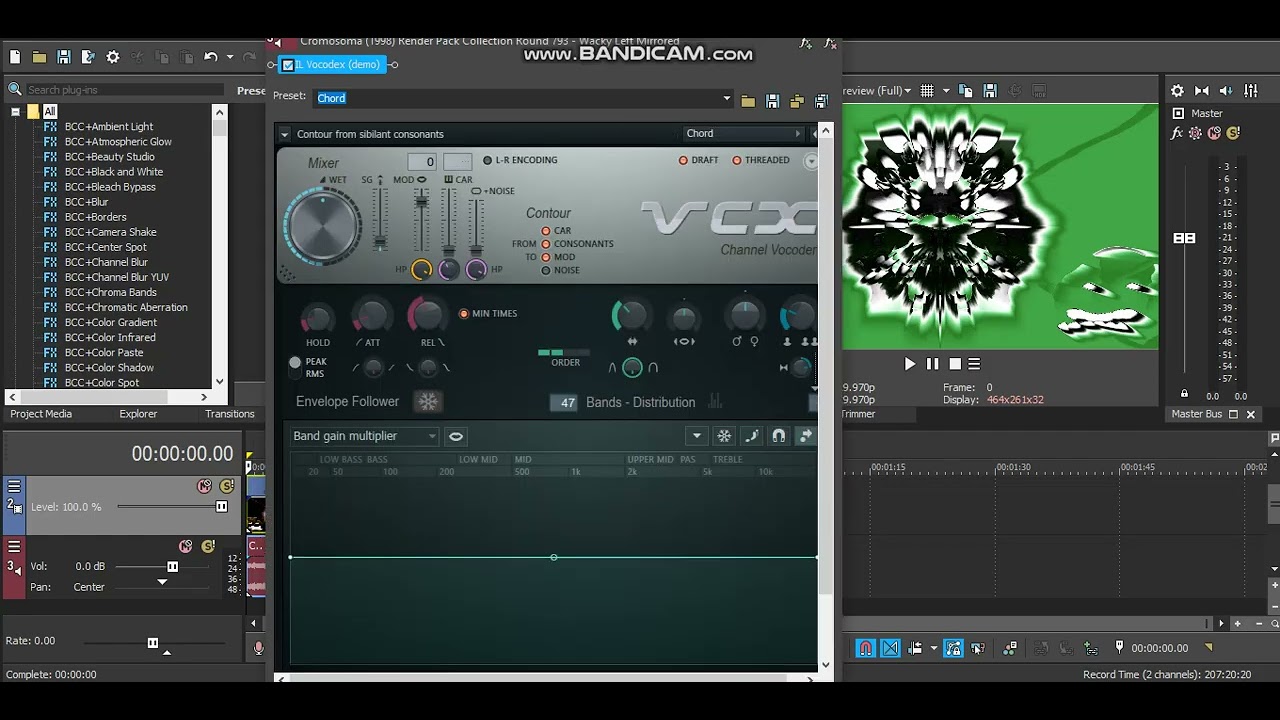Freeze the envelope follower with the snowflake button
1280x720 pixels.
[428, 402]
